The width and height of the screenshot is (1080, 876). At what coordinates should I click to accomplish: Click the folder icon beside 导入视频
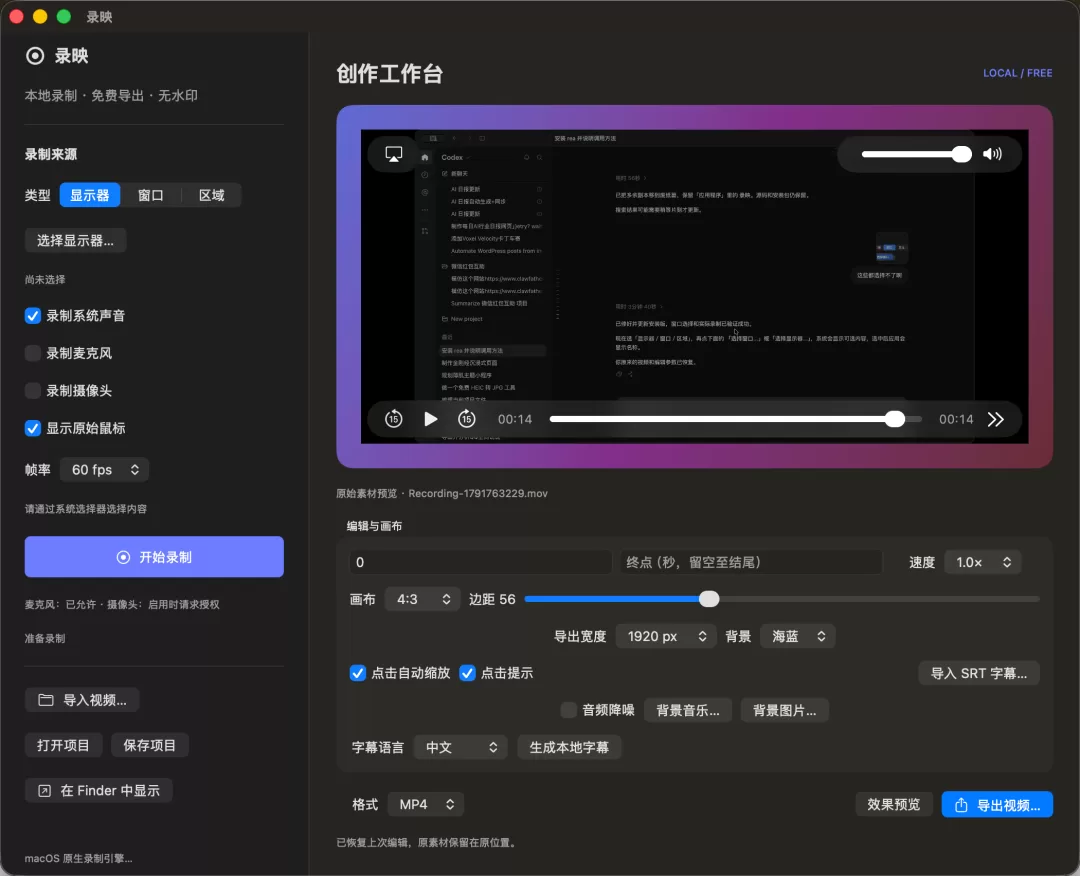pyautogui.click(x=46, y=700)
